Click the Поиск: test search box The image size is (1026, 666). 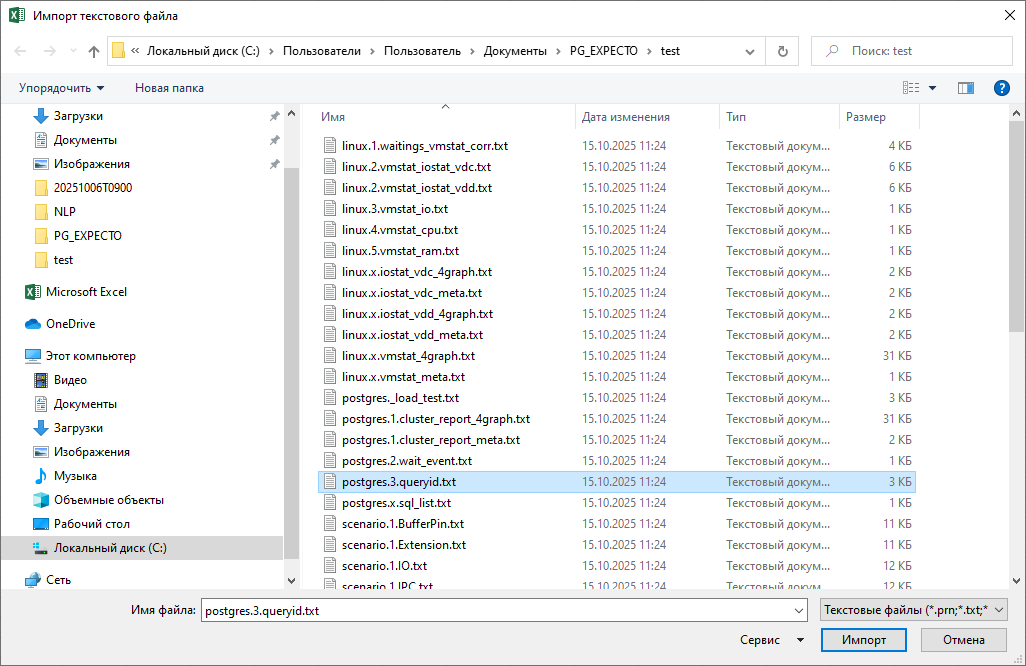911,51
